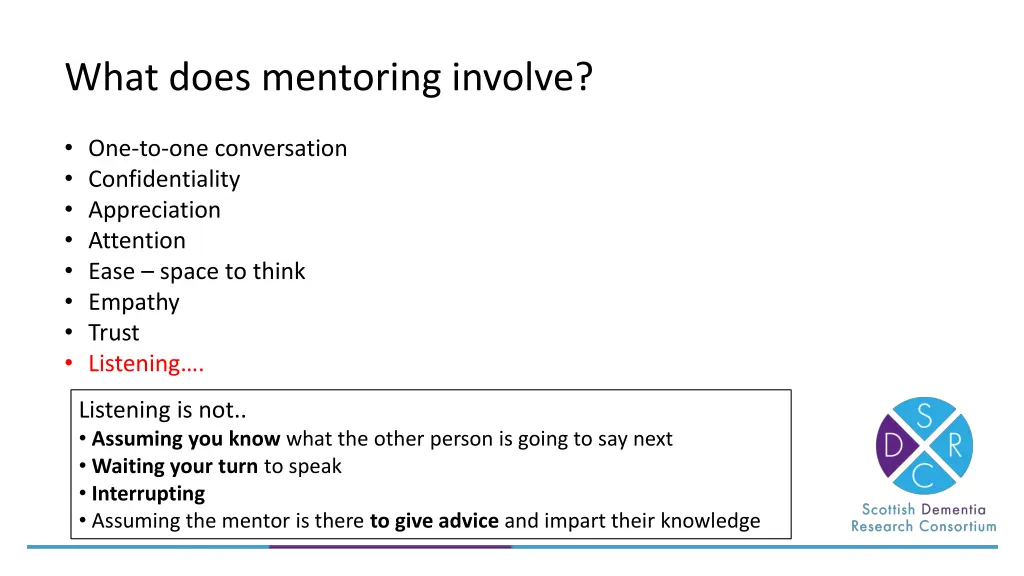Click the 'Listening is not..' heading
1024x576 pixels.
pyautogui.click(x=163, y=410)
